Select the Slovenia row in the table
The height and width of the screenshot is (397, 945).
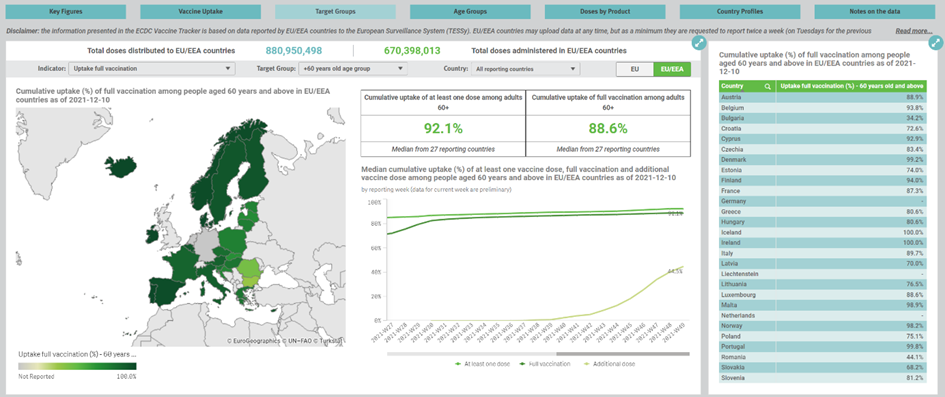click(823, 378)
